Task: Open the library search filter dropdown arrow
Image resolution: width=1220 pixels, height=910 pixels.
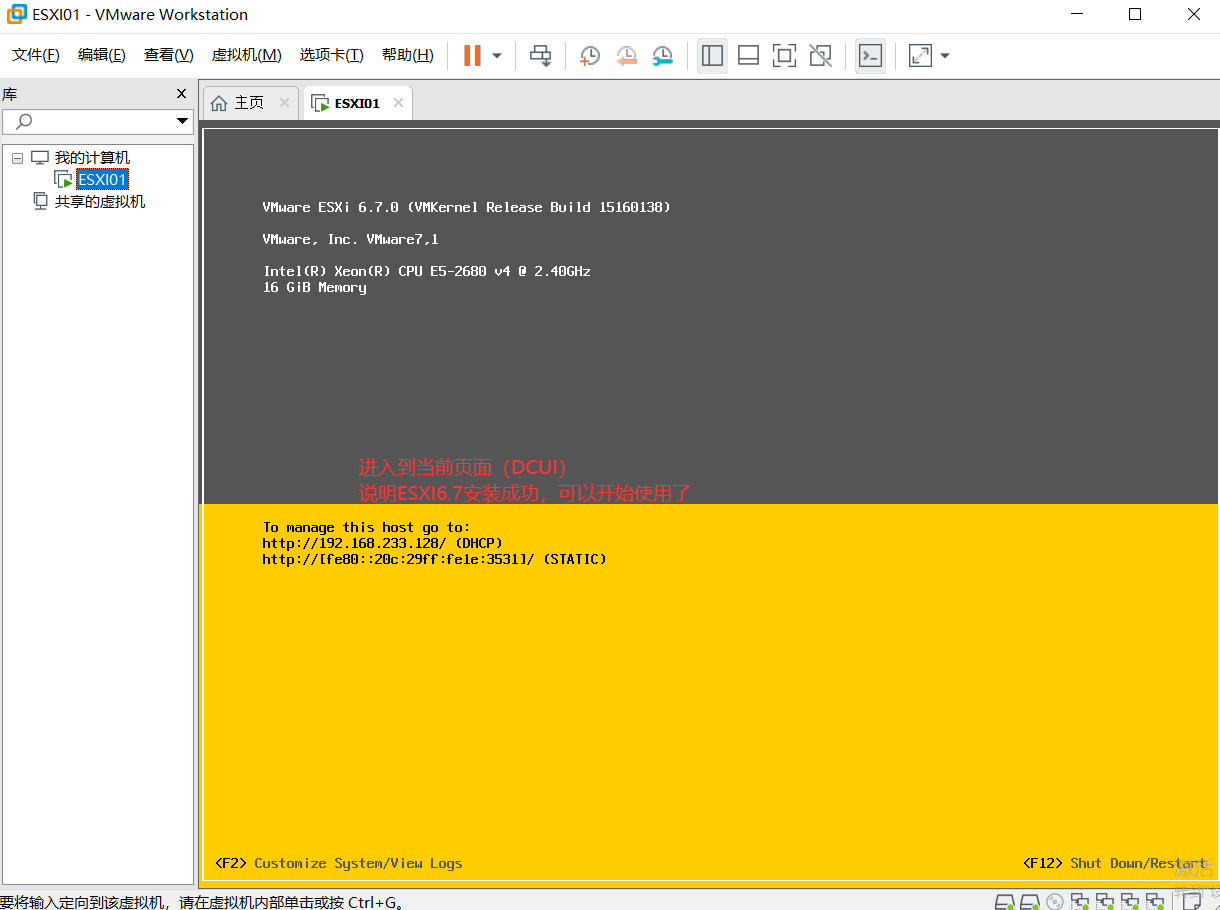Action: point(183,121)
